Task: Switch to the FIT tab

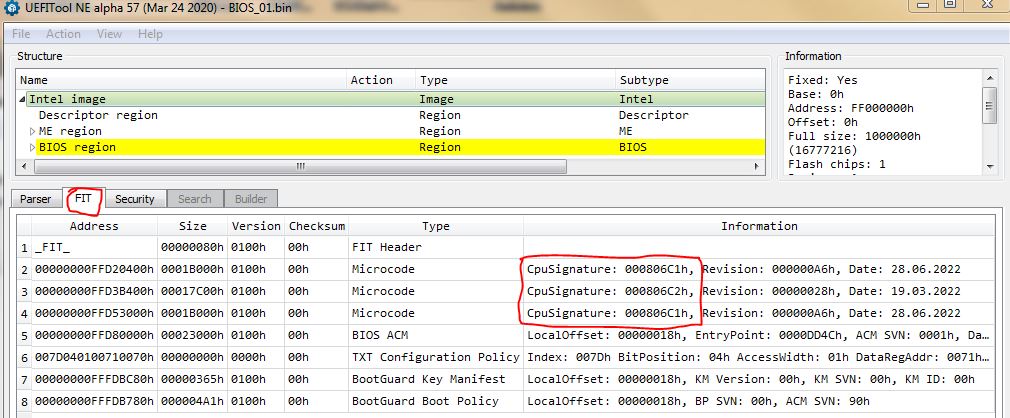Action: tap(83, 198)
